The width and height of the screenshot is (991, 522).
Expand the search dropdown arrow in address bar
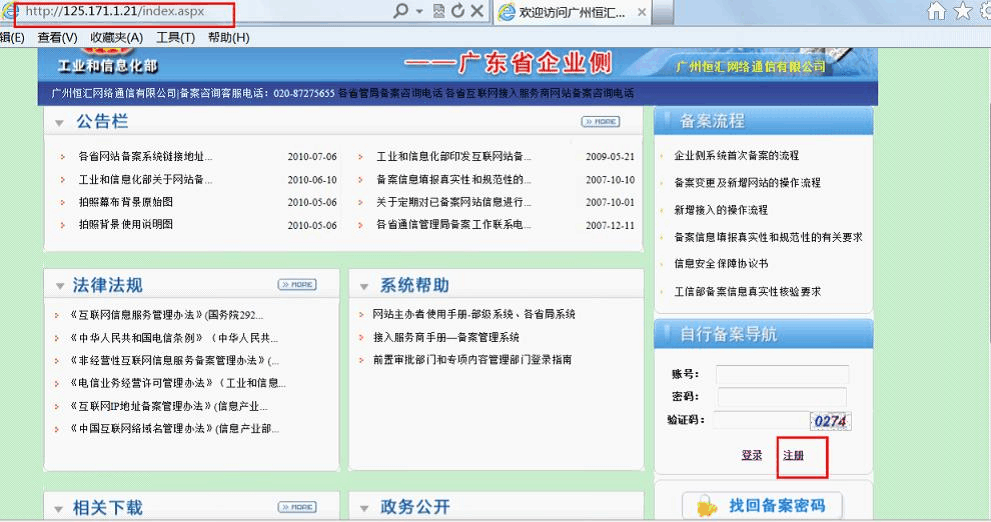point(417,12)
